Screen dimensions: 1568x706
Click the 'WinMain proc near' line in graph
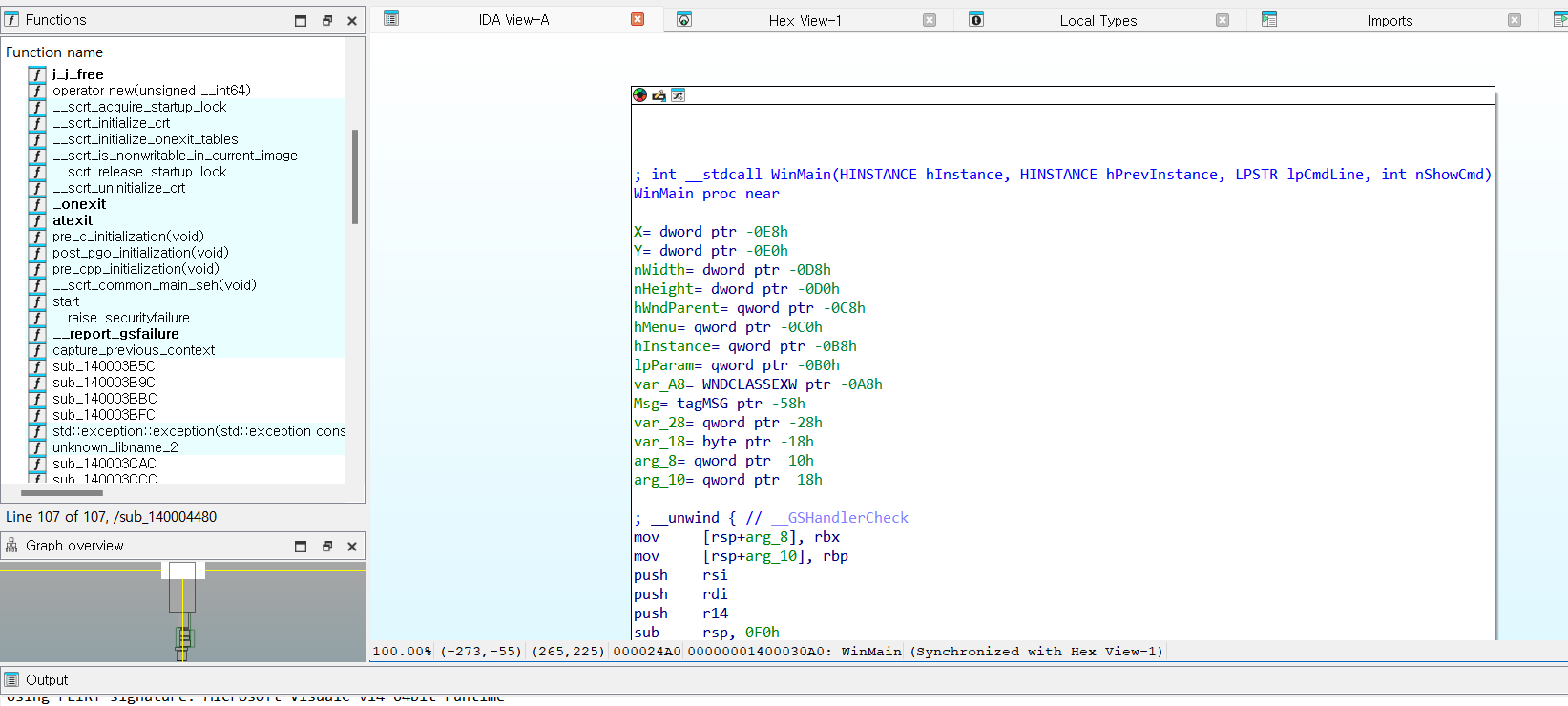coord(706,194)
